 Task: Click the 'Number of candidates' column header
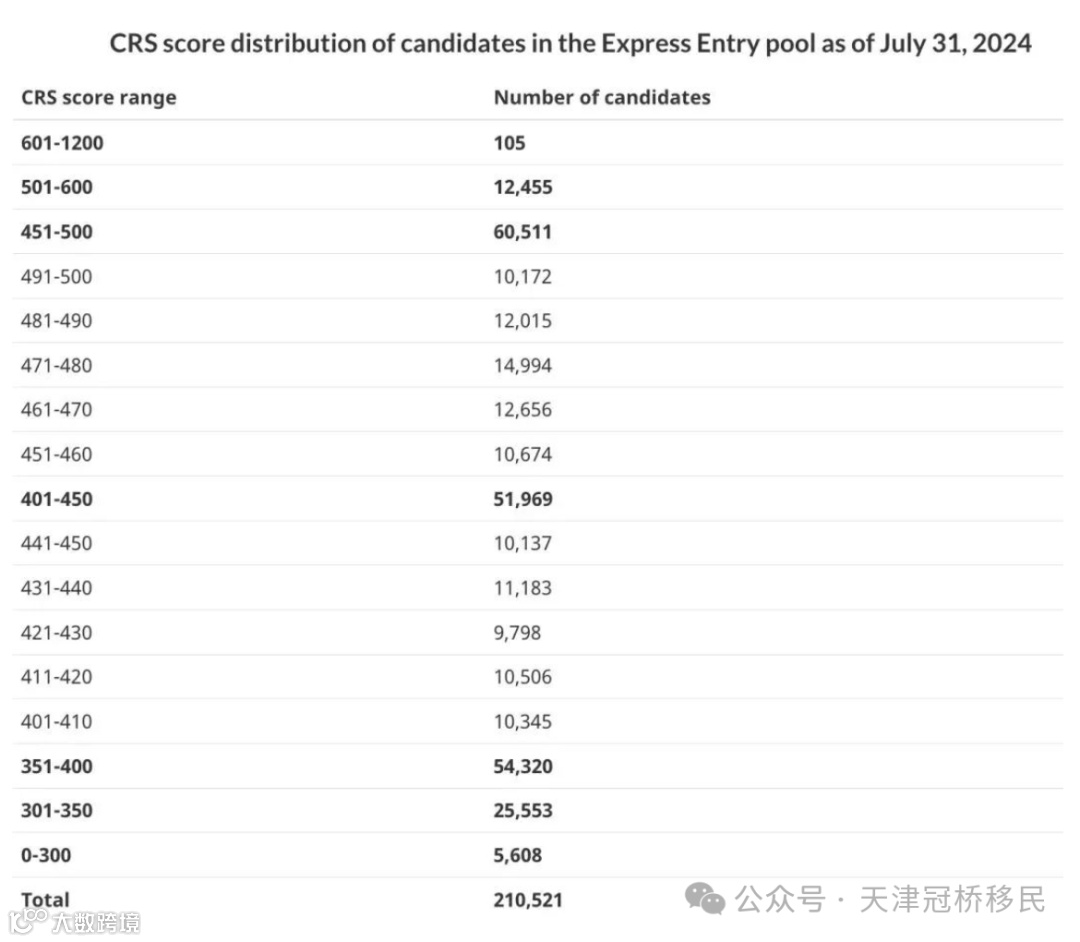(602, 97)
